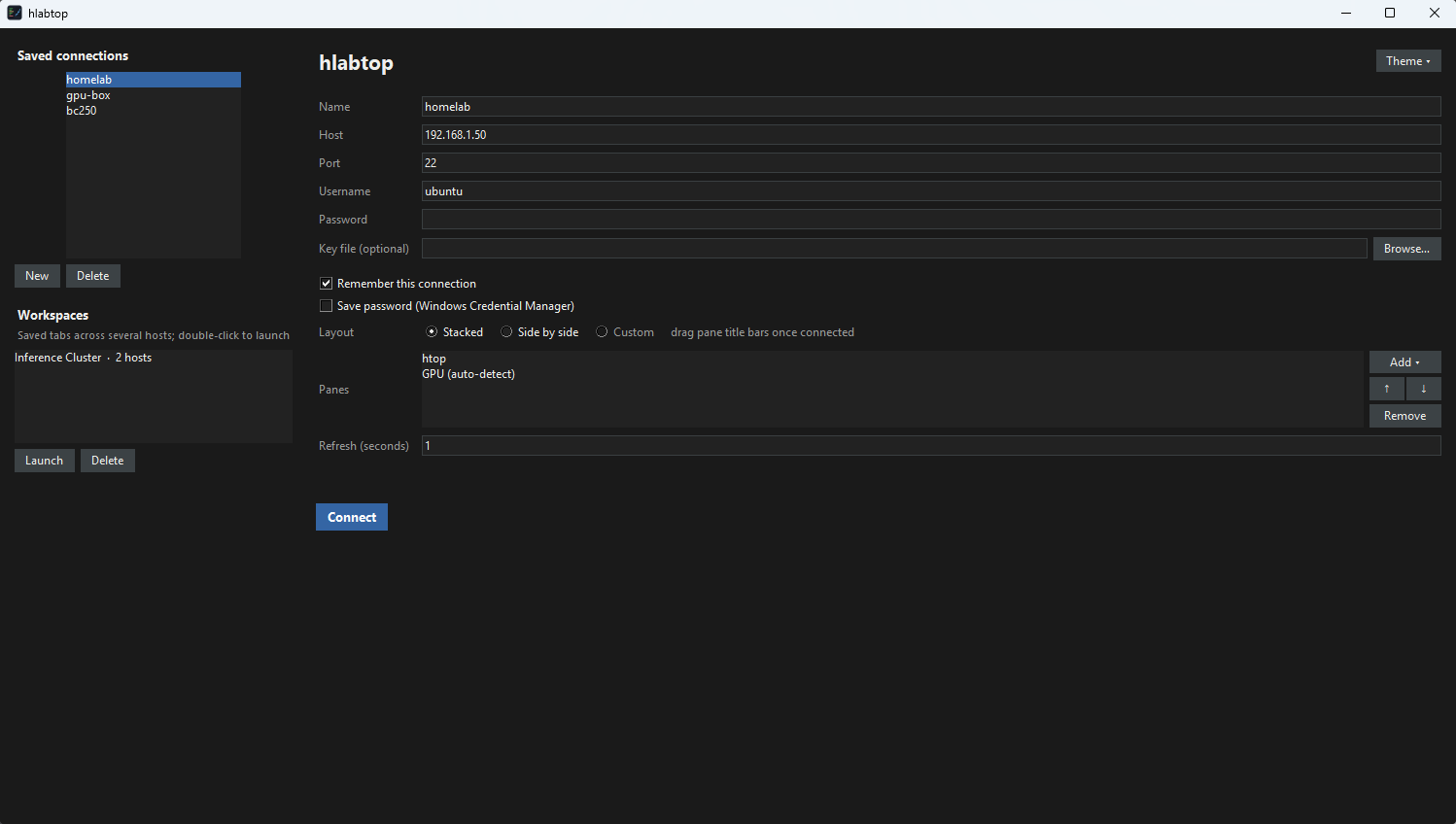The image size is (1456, 824).
Task: Select gpu-box saved connection
Action: pos(154,95)
